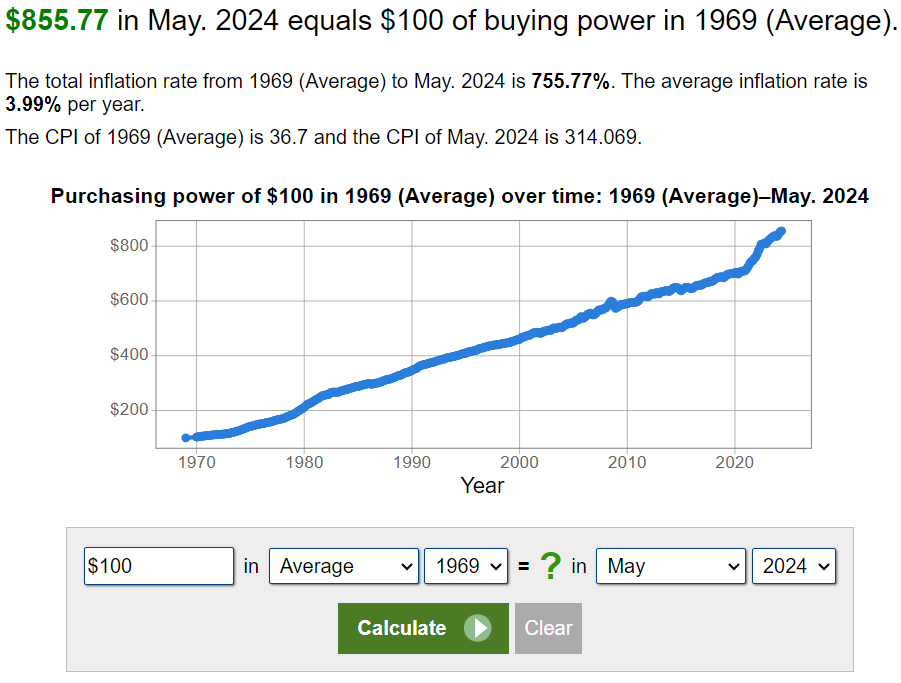Click the 1980 x-axis tick label
Image resolution: width=901 pixels, height=683 pixels.
point(304,462)
